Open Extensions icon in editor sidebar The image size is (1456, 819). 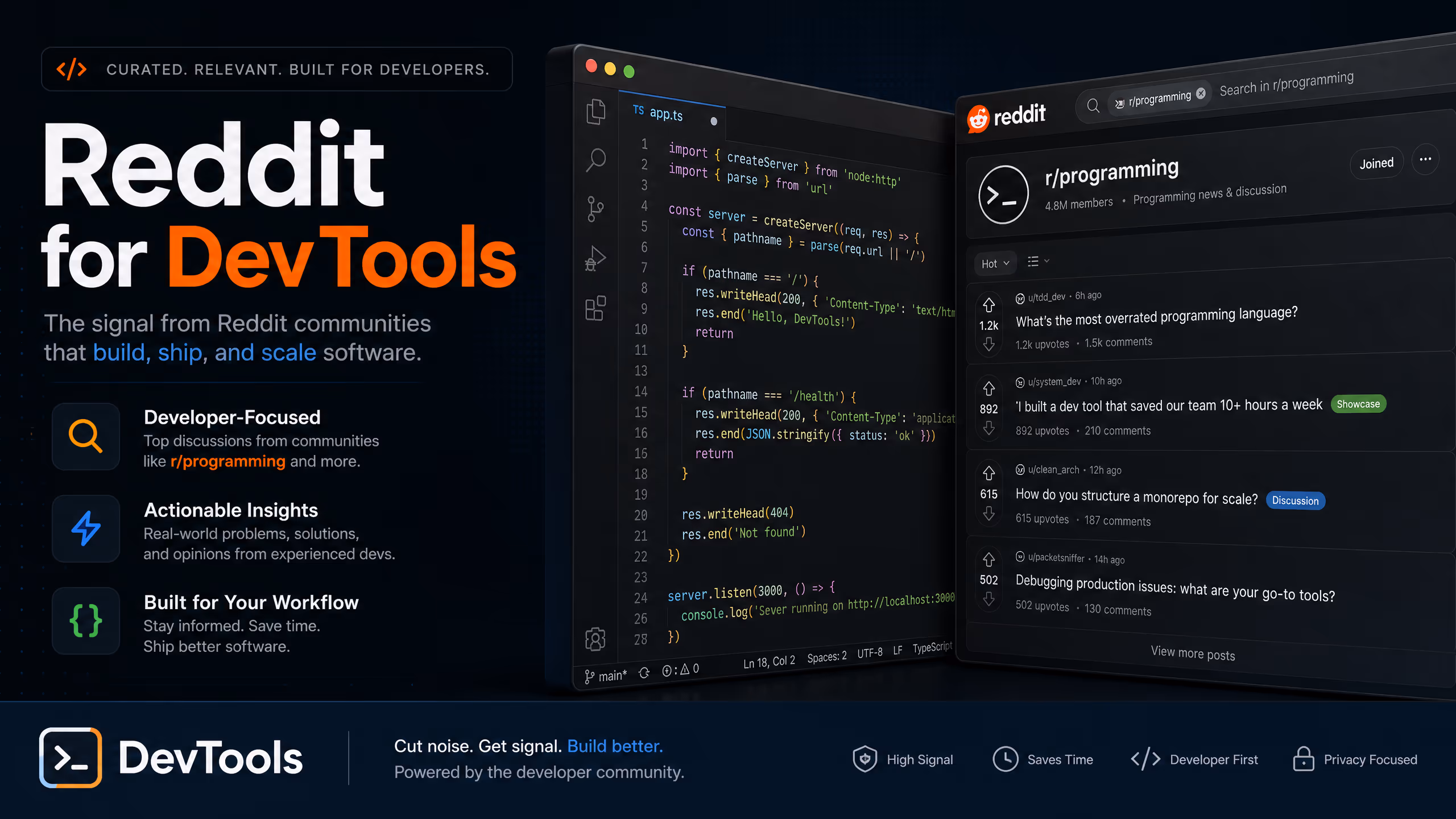595,308
